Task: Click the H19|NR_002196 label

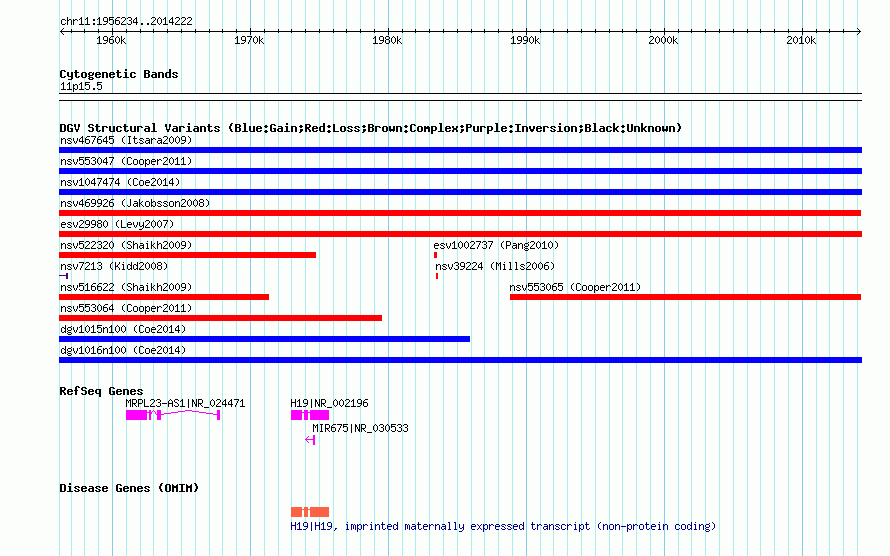Action: click(329, 403)
